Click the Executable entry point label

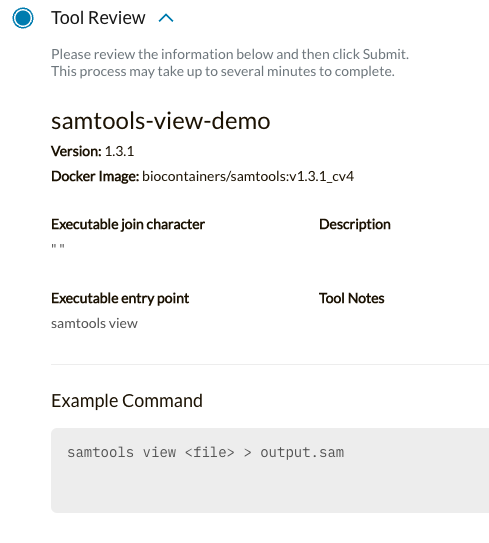coord(120,298)
